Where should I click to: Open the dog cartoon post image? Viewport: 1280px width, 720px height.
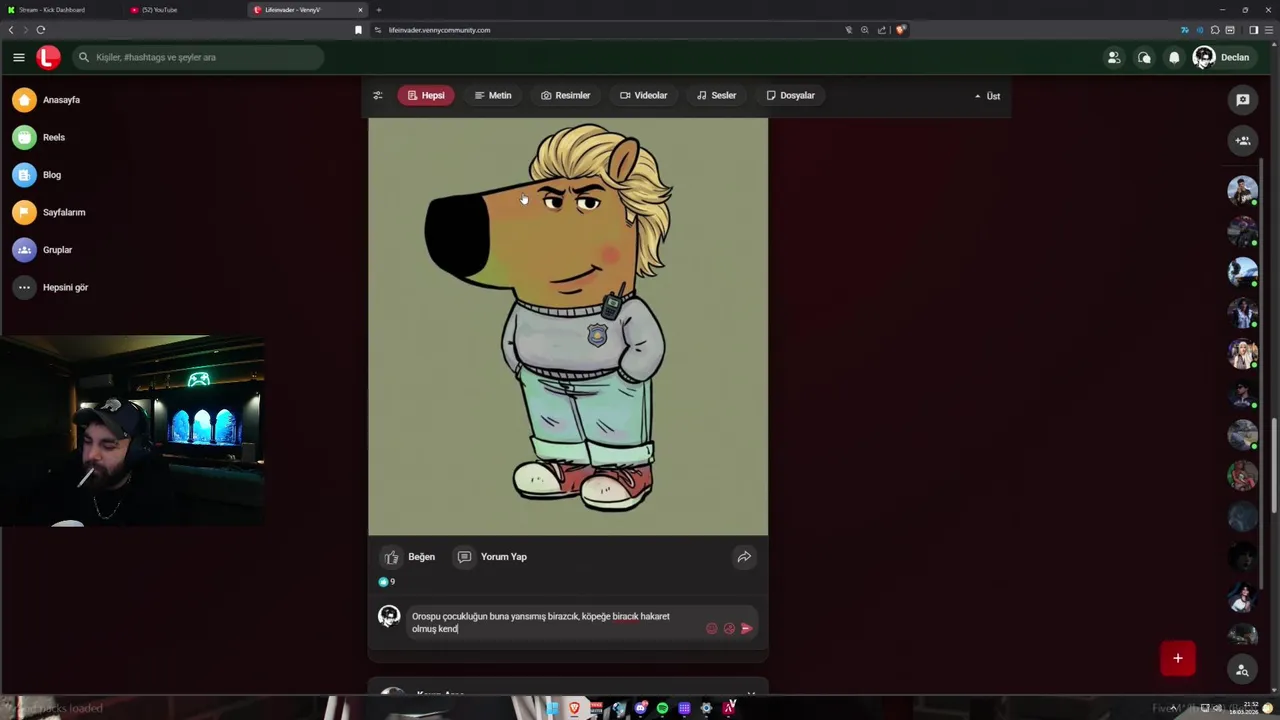coord(568,327)
